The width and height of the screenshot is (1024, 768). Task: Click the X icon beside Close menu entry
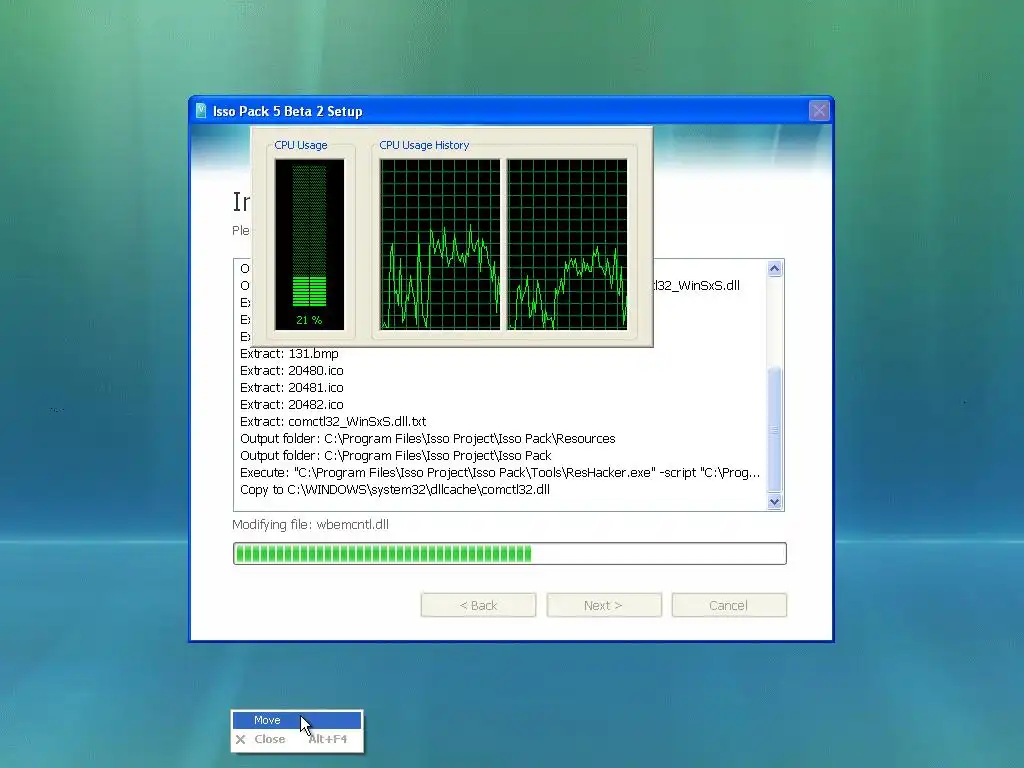240,739
